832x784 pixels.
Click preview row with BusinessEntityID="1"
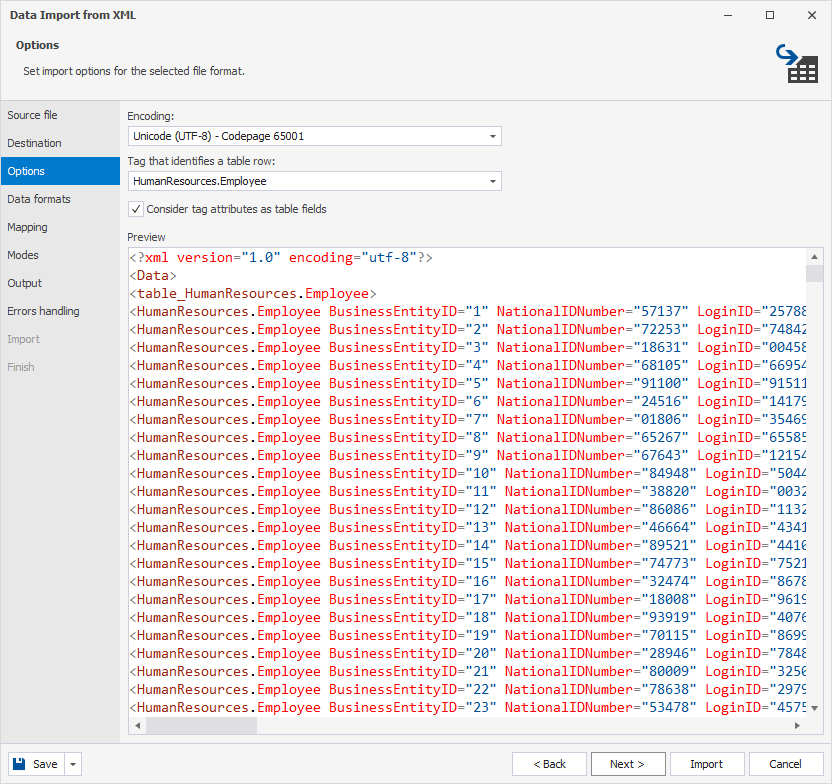tap(467, 312)
